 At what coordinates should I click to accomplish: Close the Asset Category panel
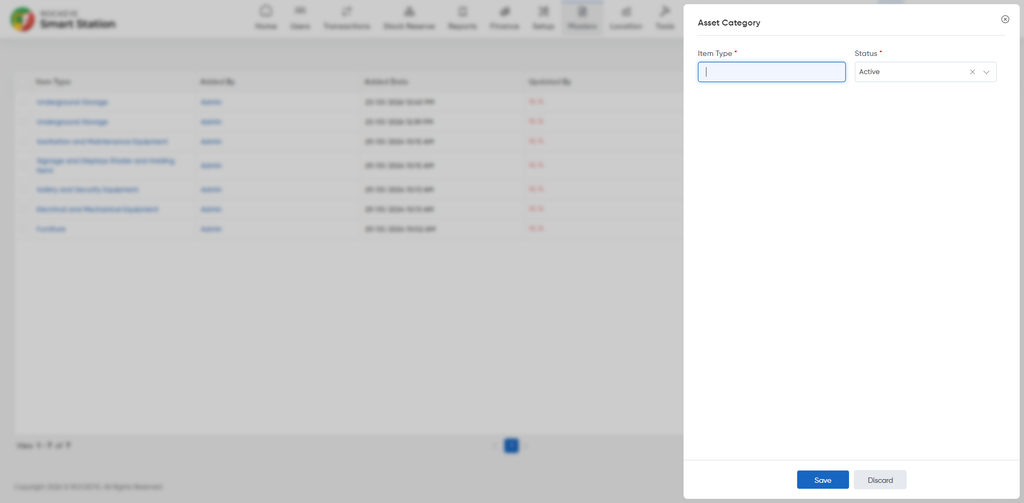[x=1005, y=19]
